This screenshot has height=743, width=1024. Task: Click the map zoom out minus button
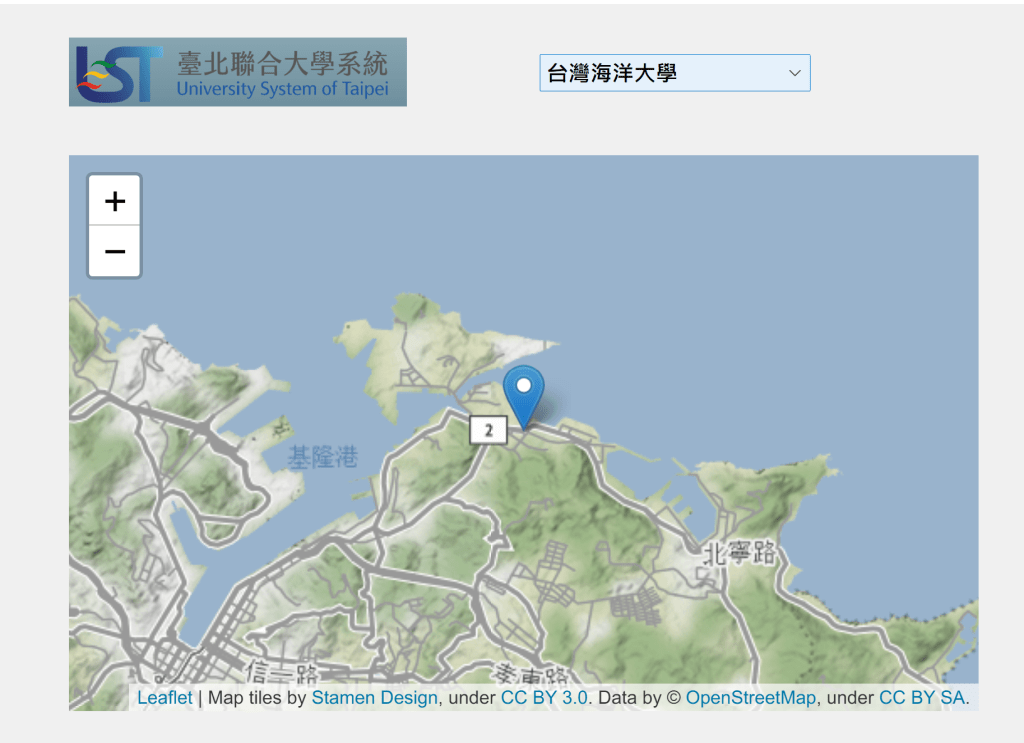click(115, 251)
